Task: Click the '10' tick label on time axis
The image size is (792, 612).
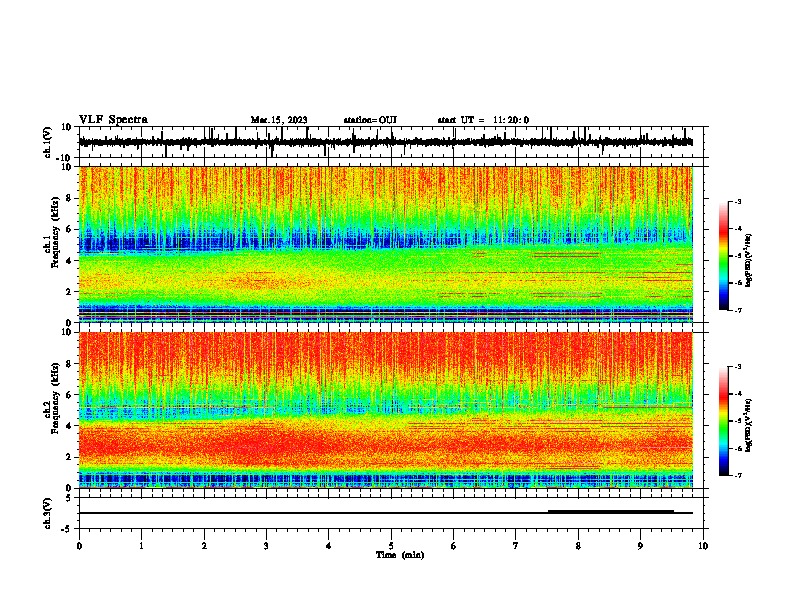Action: tap(703, 546)
